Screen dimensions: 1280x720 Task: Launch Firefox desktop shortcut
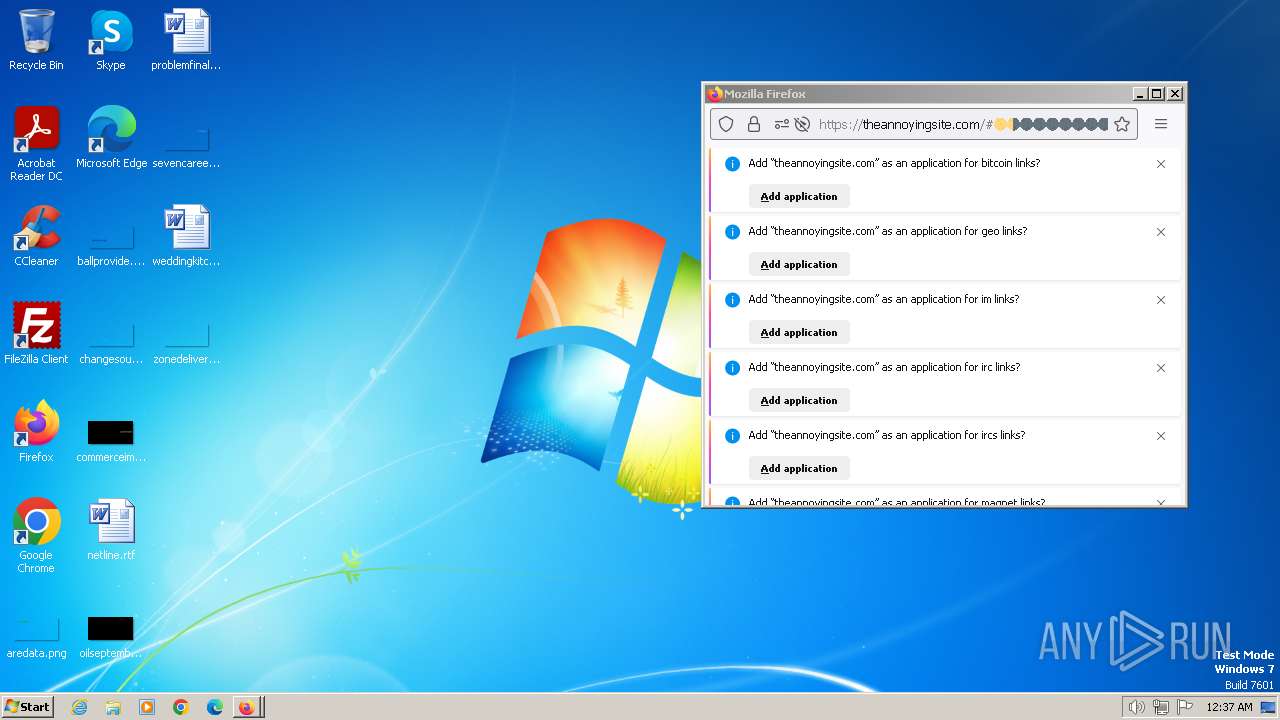click(x=36, y=432)
